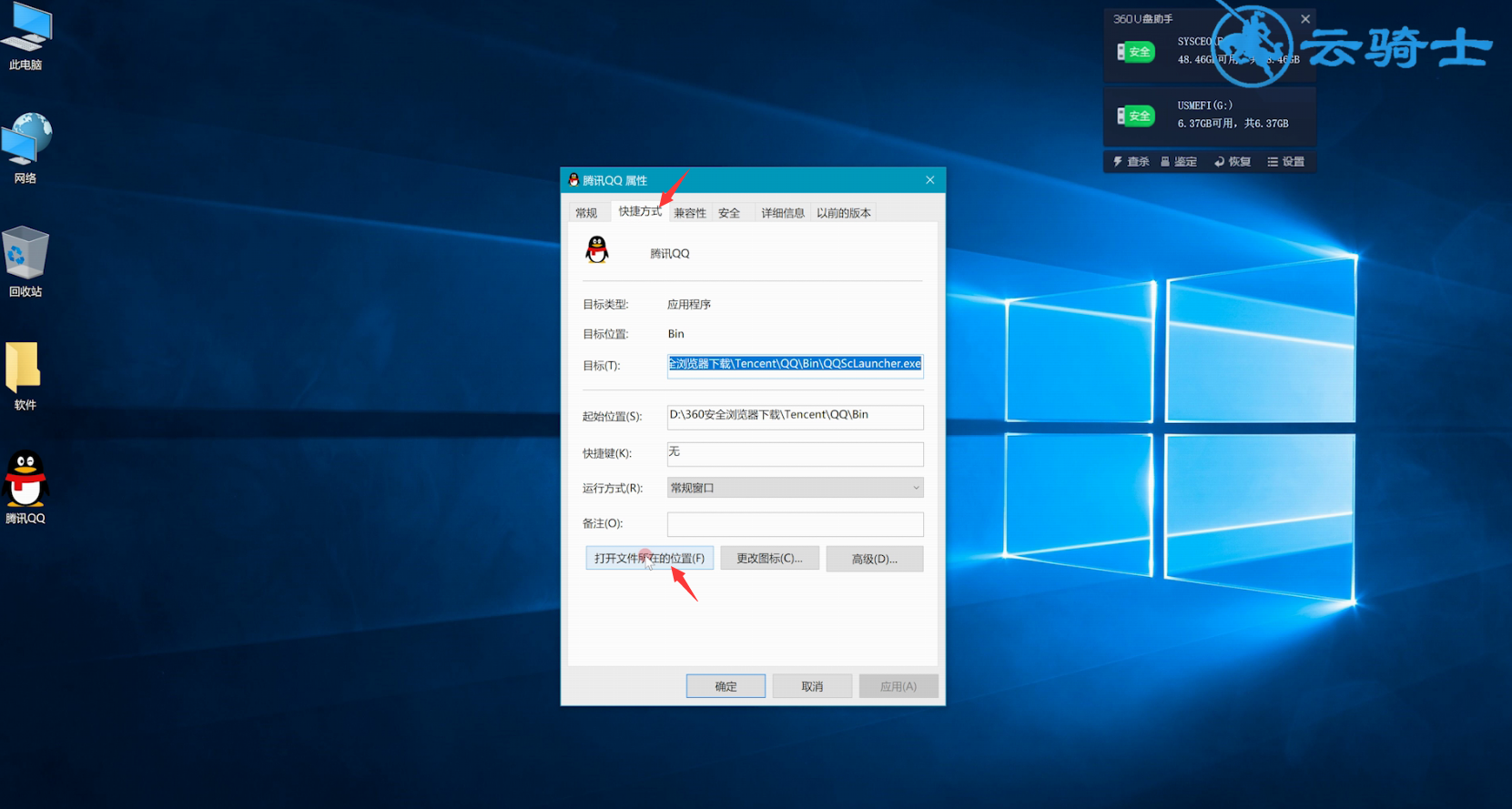This screenshot has height=809, width=1512.
Task: Switch to the 兼容性 tab
Action: [x=690, y=213]
